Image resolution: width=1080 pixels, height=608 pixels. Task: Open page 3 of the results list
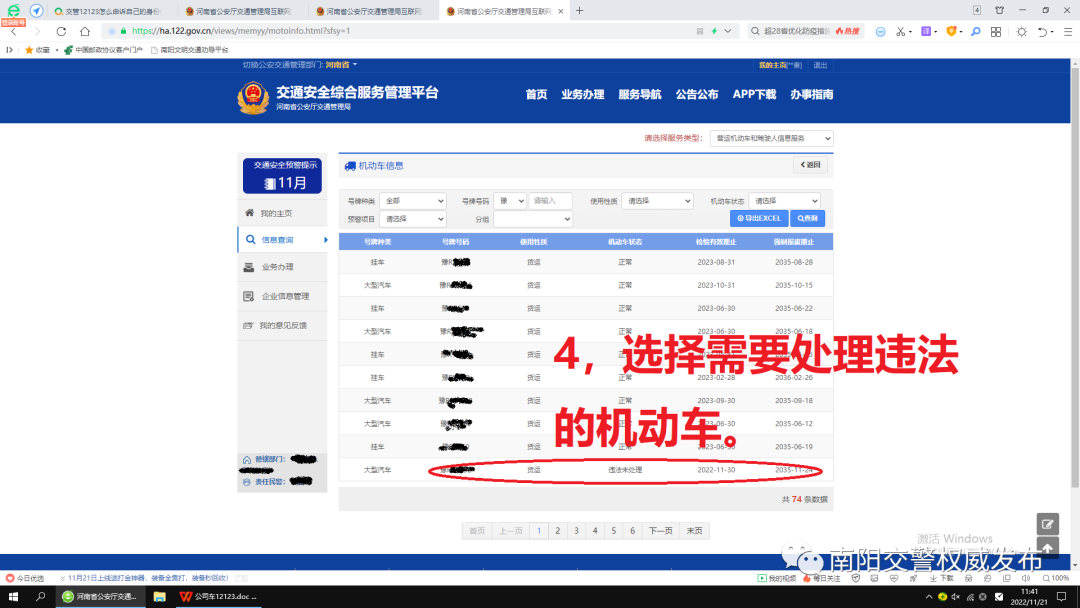coord(576,530)
